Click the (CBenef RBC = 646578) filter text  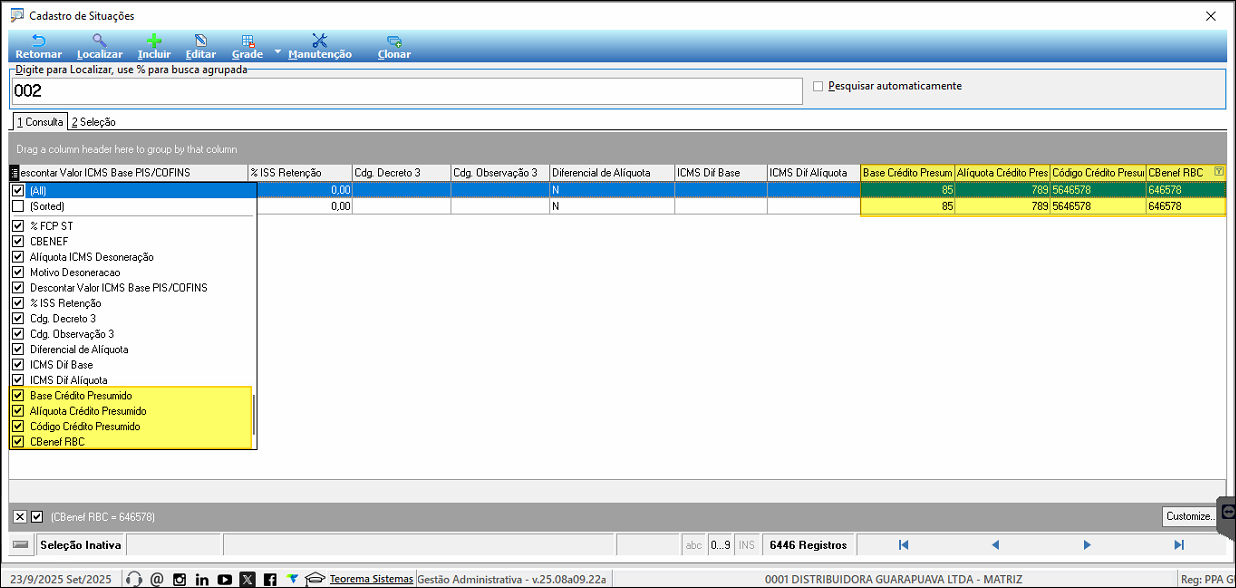pos(103,517)
